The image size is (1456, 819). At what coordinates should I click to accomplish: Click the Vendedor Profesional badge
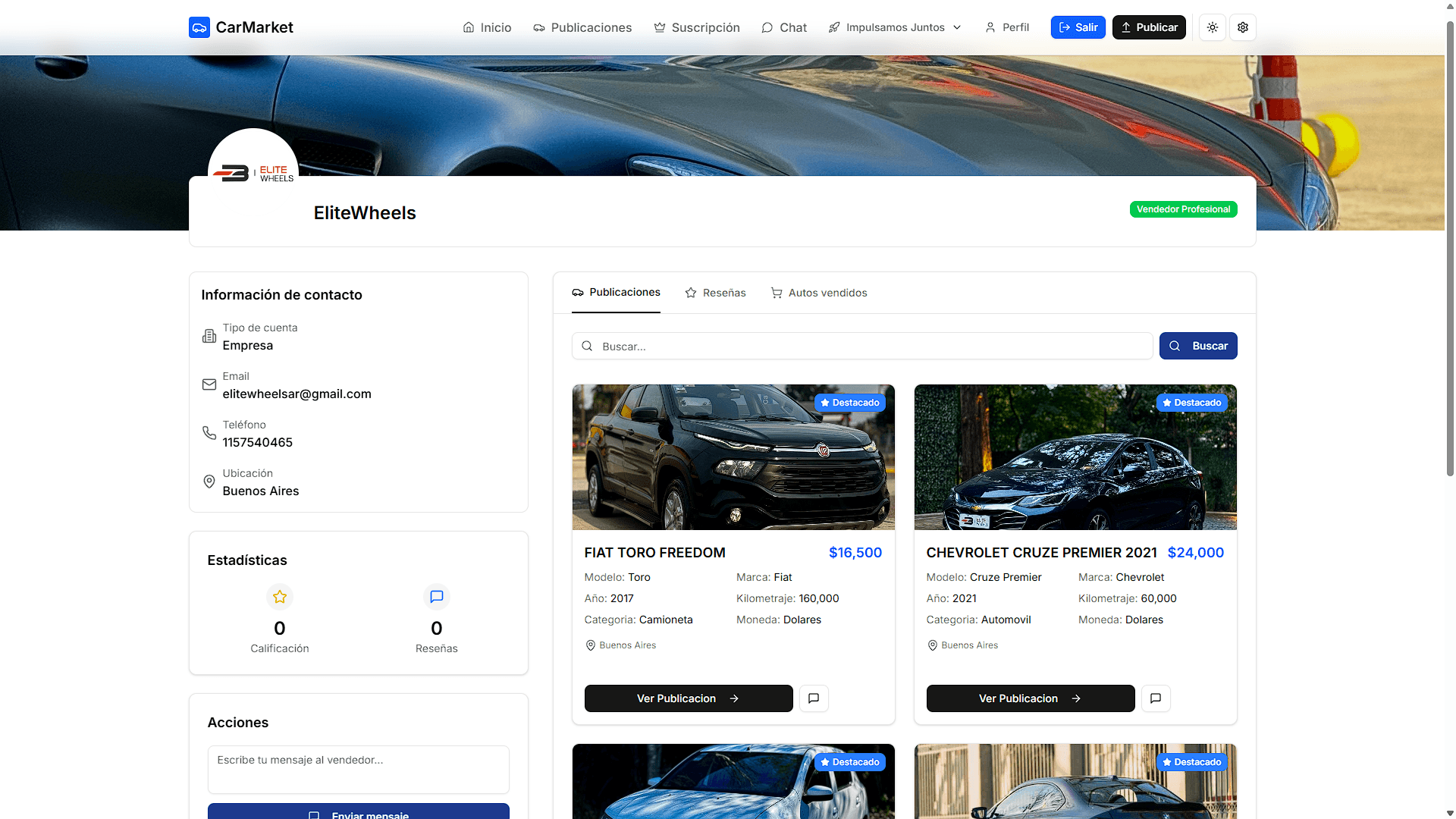(x=1183, y=209)
